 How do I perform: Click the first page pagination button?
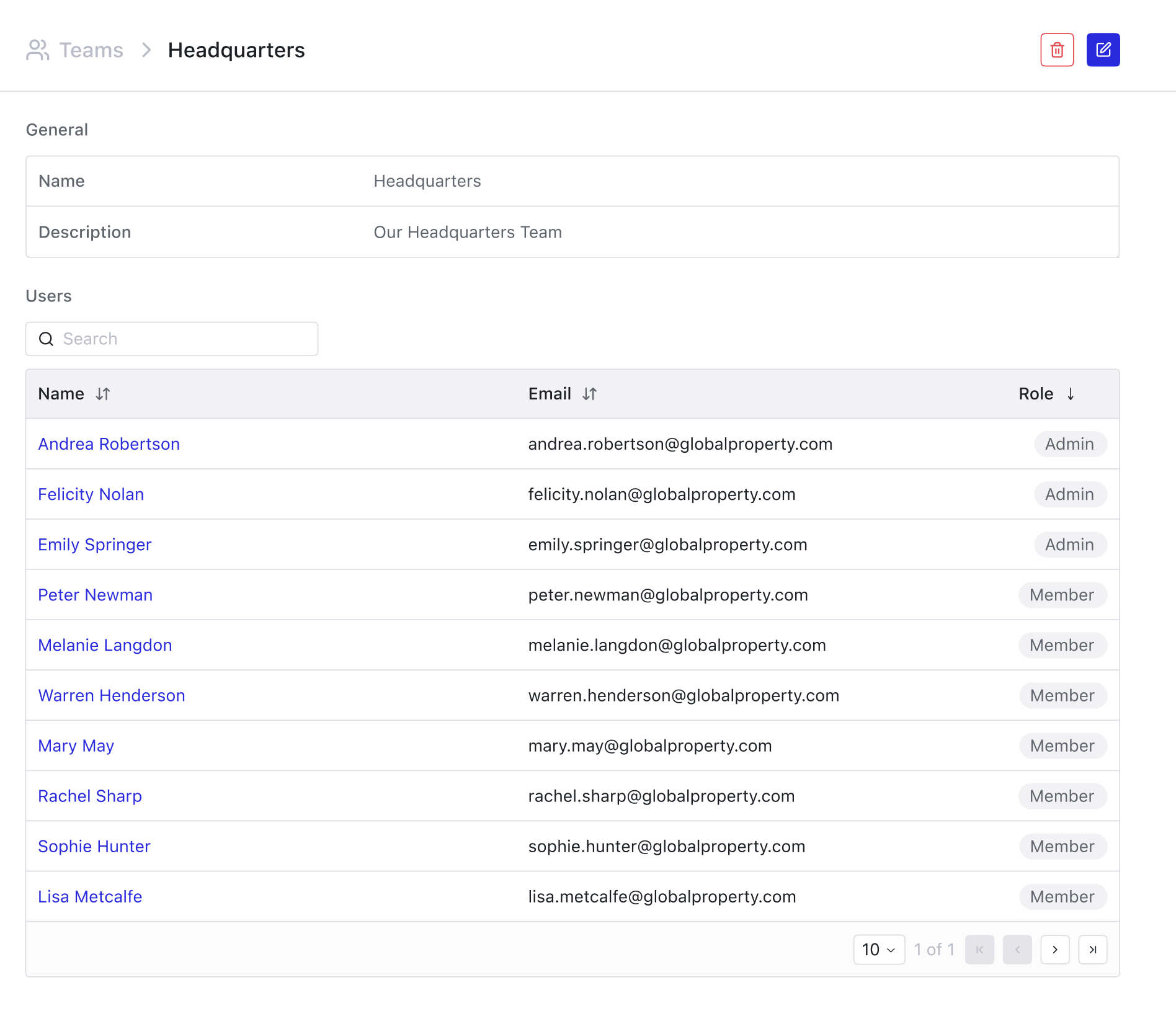(979, 950)
